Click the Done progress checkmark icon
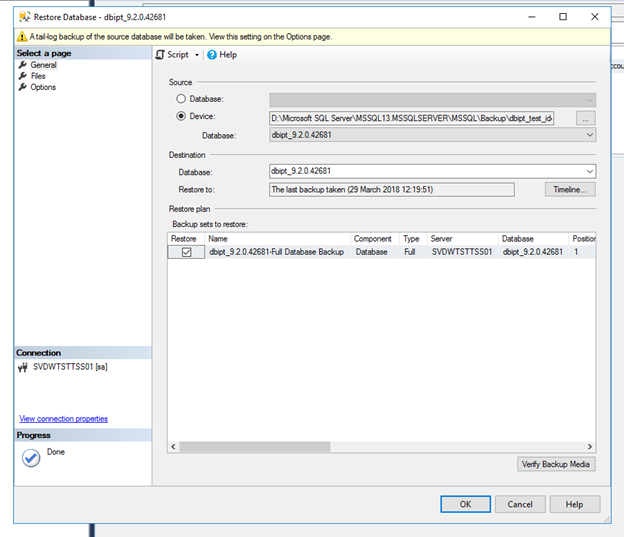 31,458
